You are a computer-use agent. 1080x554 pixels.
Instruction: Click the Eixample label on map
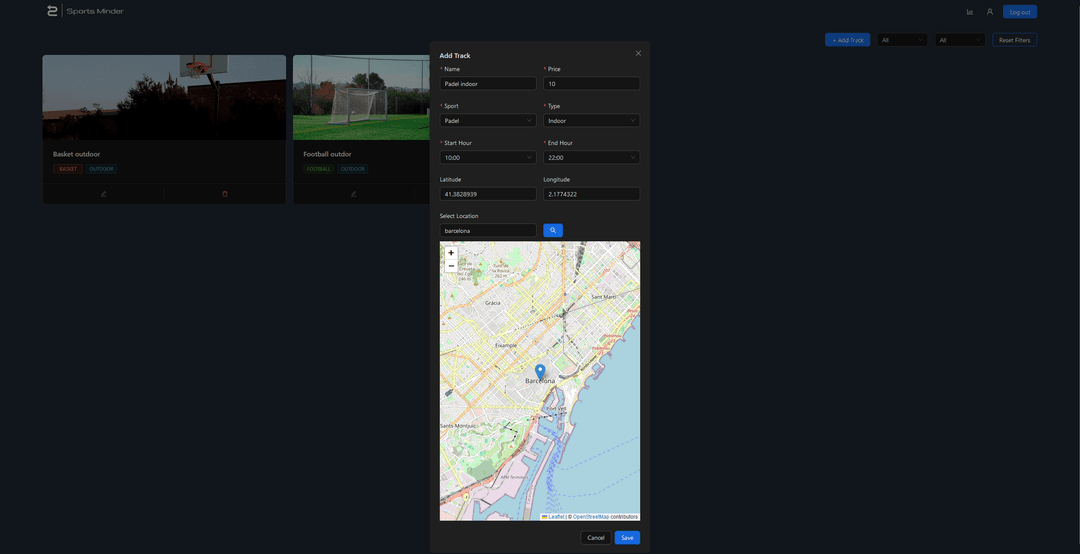(506, 345)
